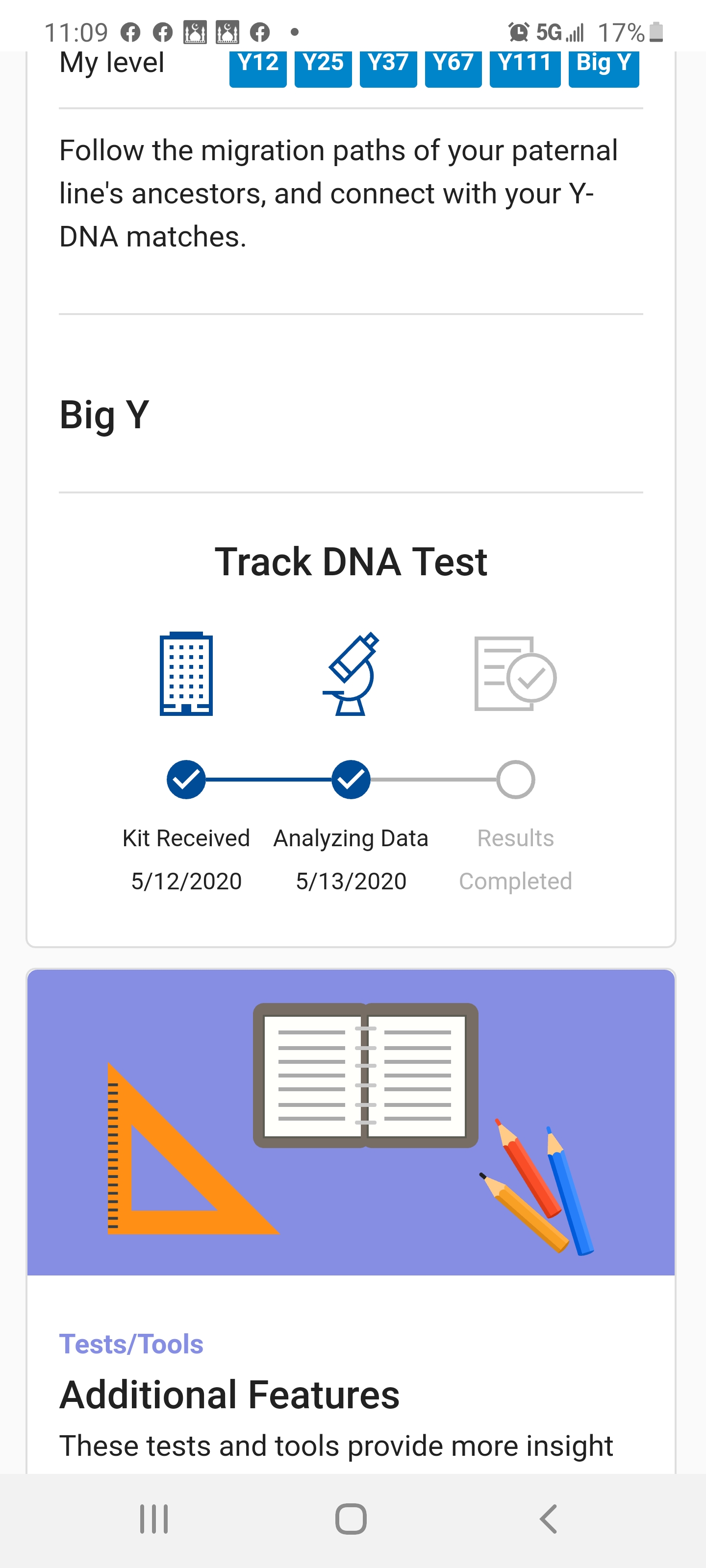Tap the Additional Features heading

(x=229, y=1395)
